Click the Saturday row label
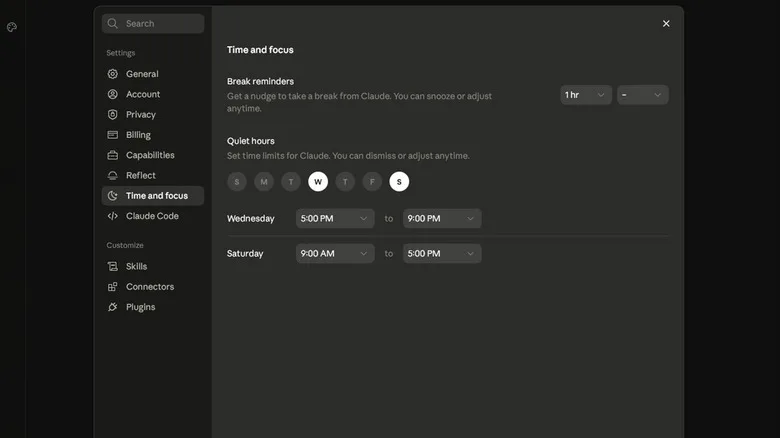780x438 pixels. pyautogui.click(x=245, y=253)
